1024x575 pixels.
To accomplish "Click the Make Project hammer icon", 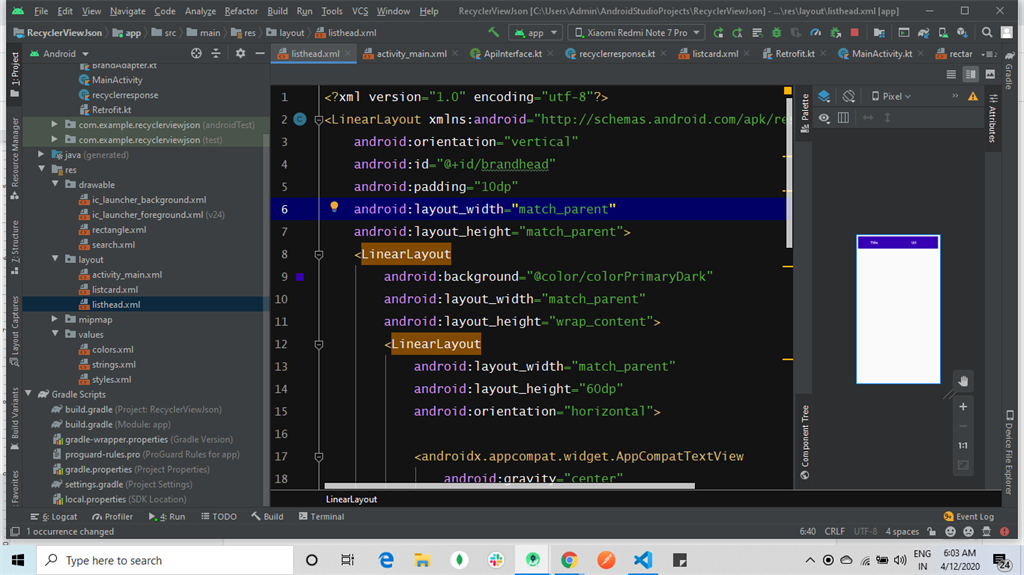I will 493,32.
